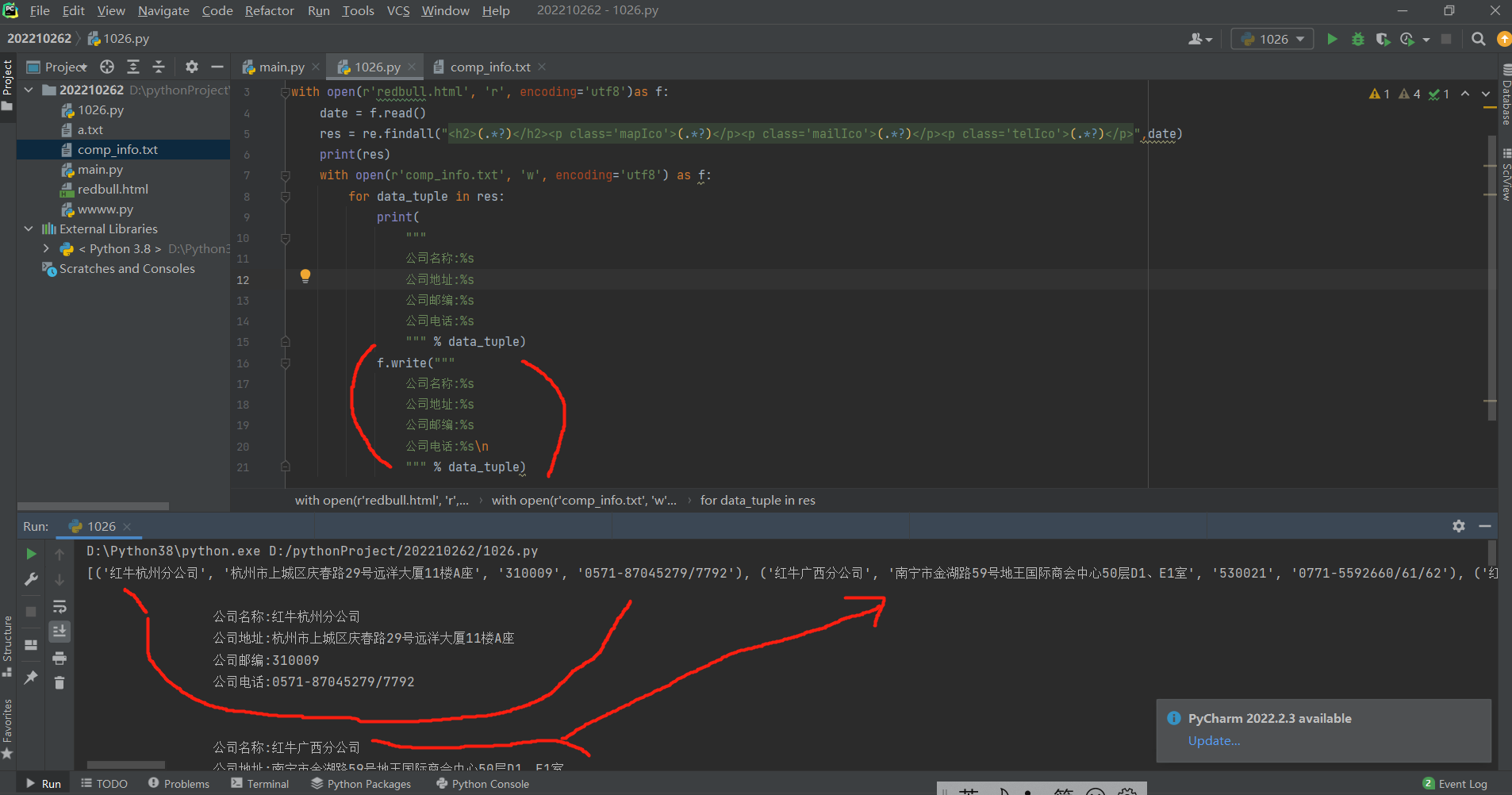Toggle code fold marker on line 16
This screenshot has width=1512, height=795.
[x=286, y=363]
